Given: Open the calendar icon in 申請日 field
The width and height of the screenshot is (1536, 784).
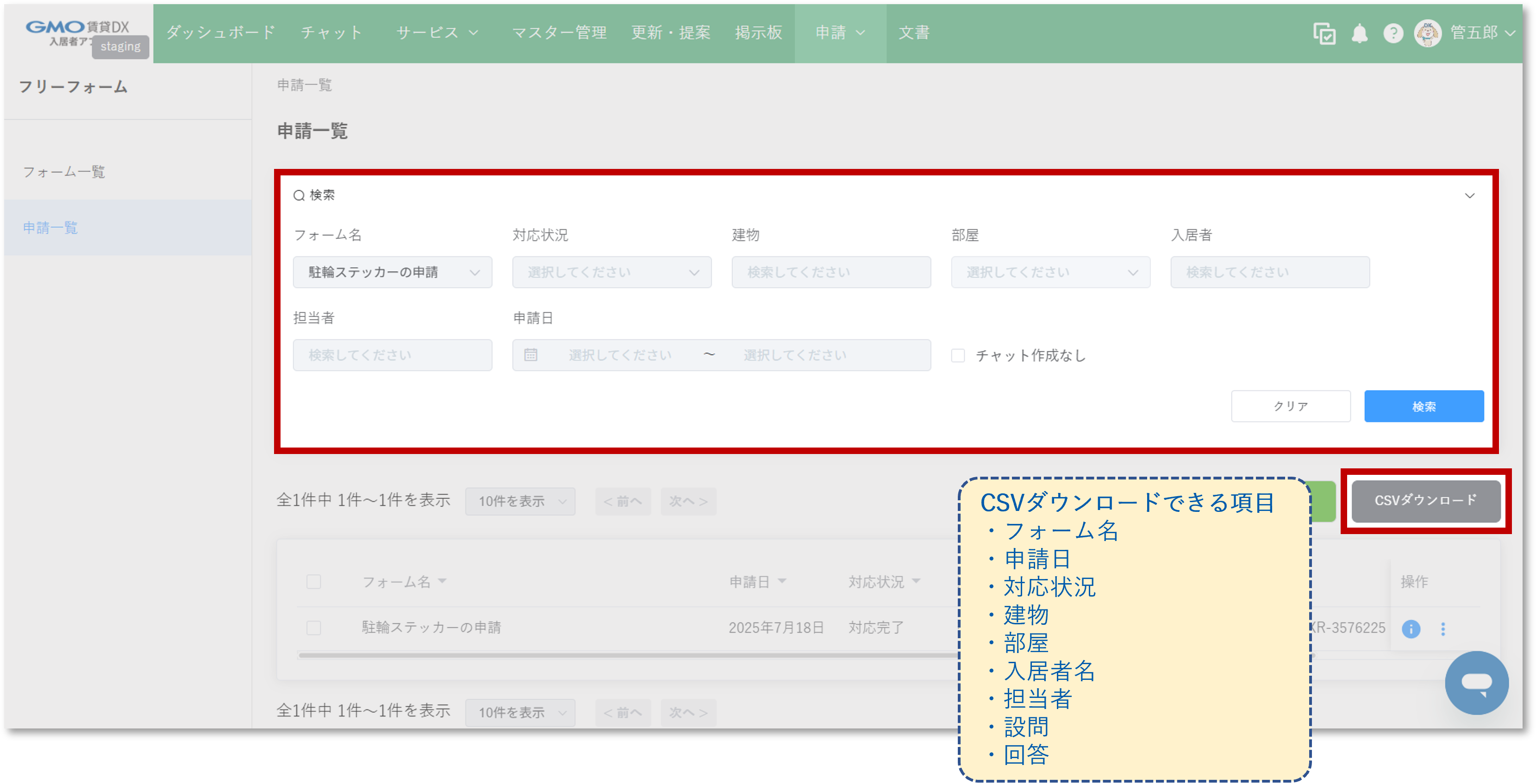Looking at the screenshot, I should click(x=531, y=355).
